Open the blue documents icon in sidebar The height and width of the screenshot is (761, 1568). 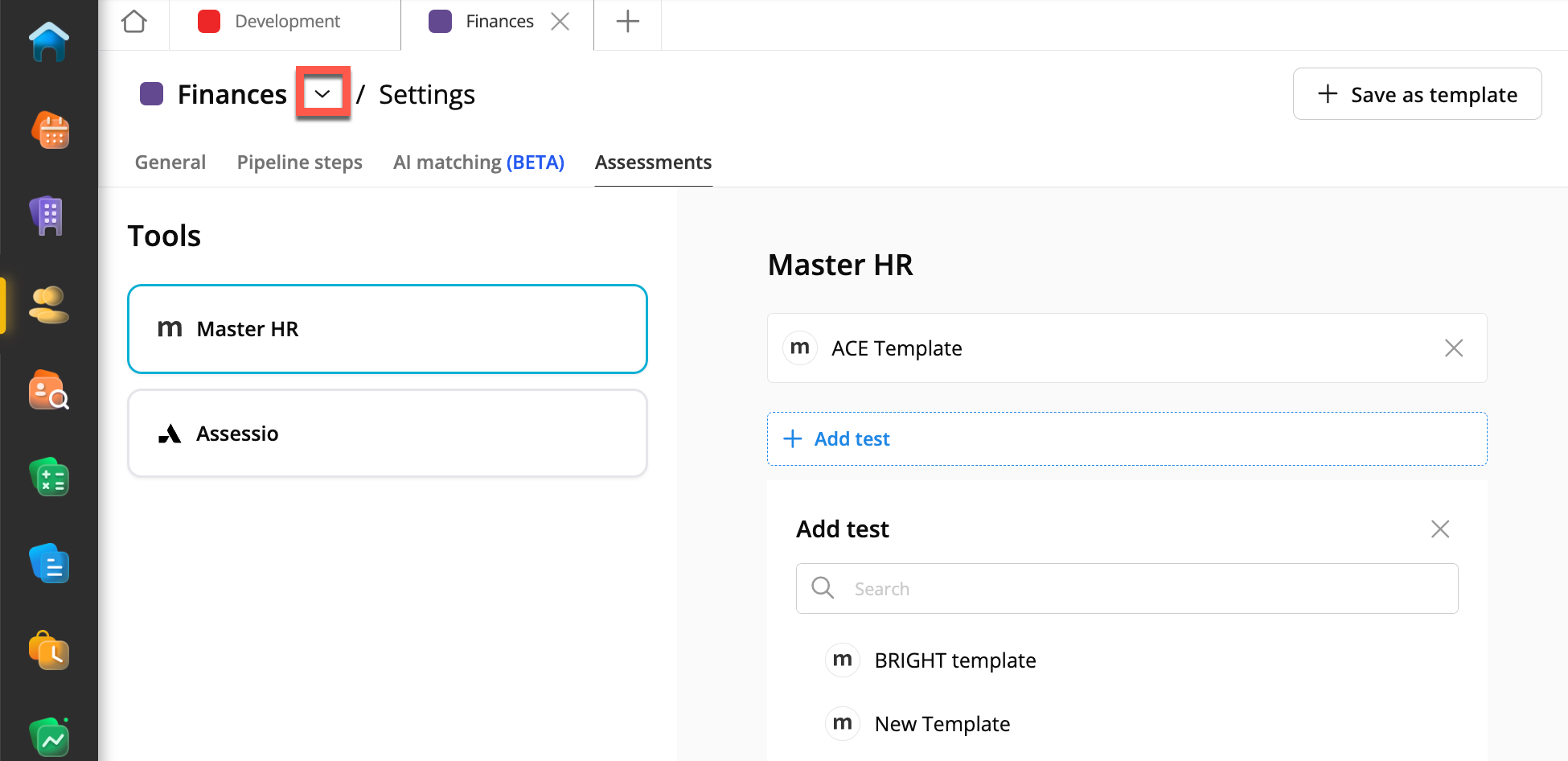[49, 564]
